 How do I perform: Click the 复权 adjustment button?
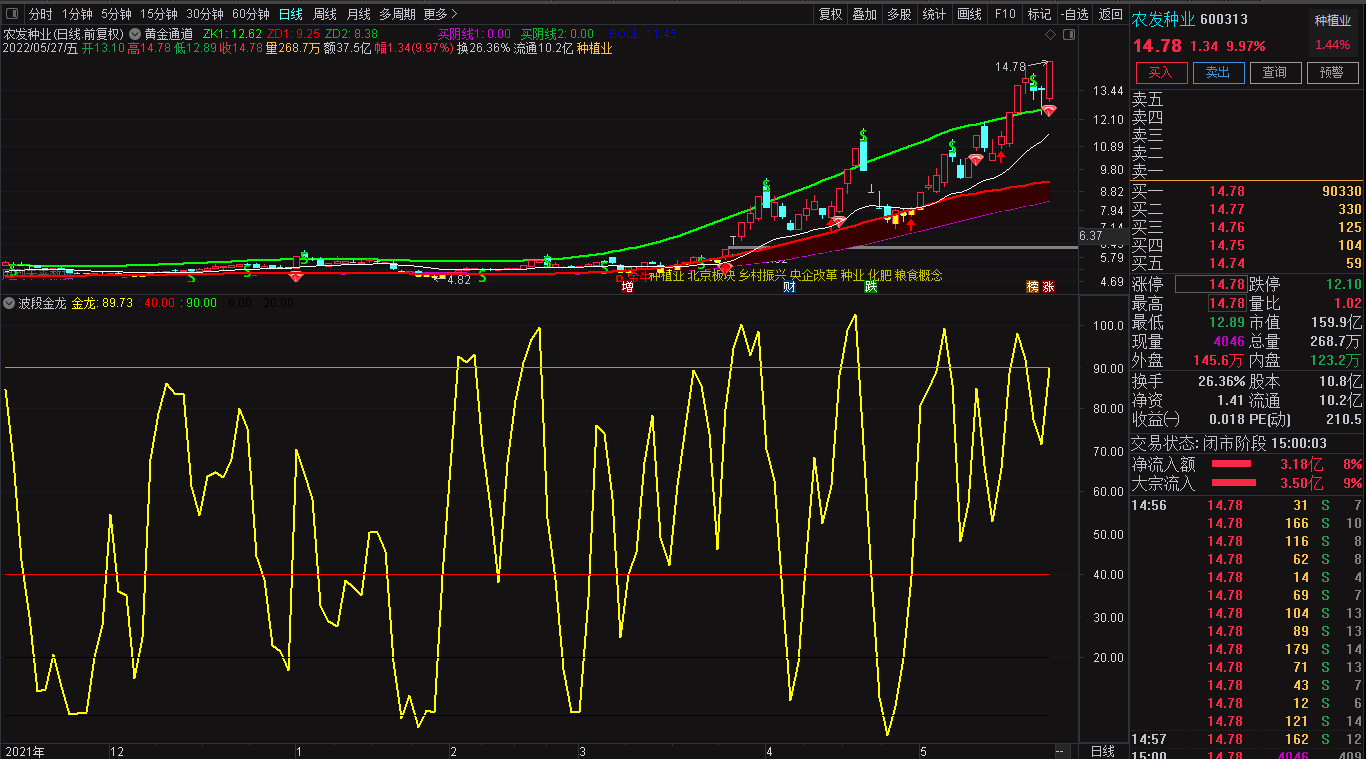pos(830,14)
